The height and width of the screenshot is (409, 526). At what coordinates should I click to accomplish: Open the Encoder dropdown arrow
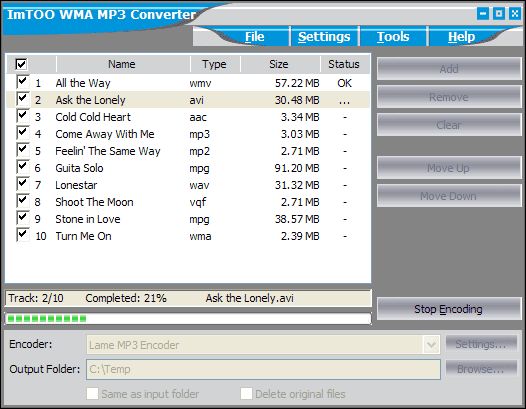click(x=431, y=345)
